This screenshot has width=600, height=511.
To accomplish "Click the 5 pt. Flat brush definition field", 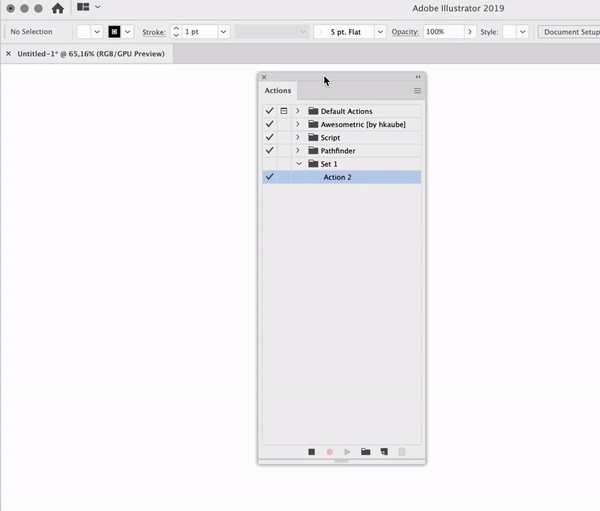I will pos(344,32).
